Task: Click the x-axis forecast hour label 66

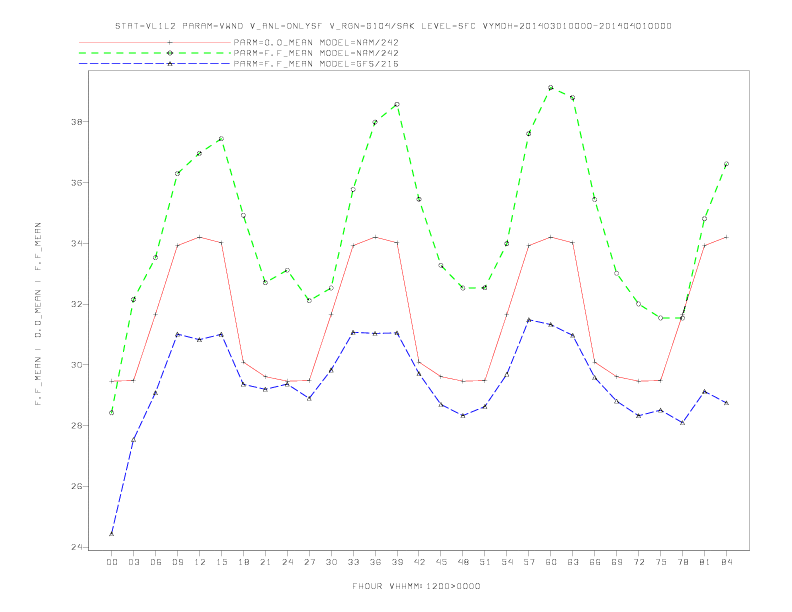Action: point(595,562)
